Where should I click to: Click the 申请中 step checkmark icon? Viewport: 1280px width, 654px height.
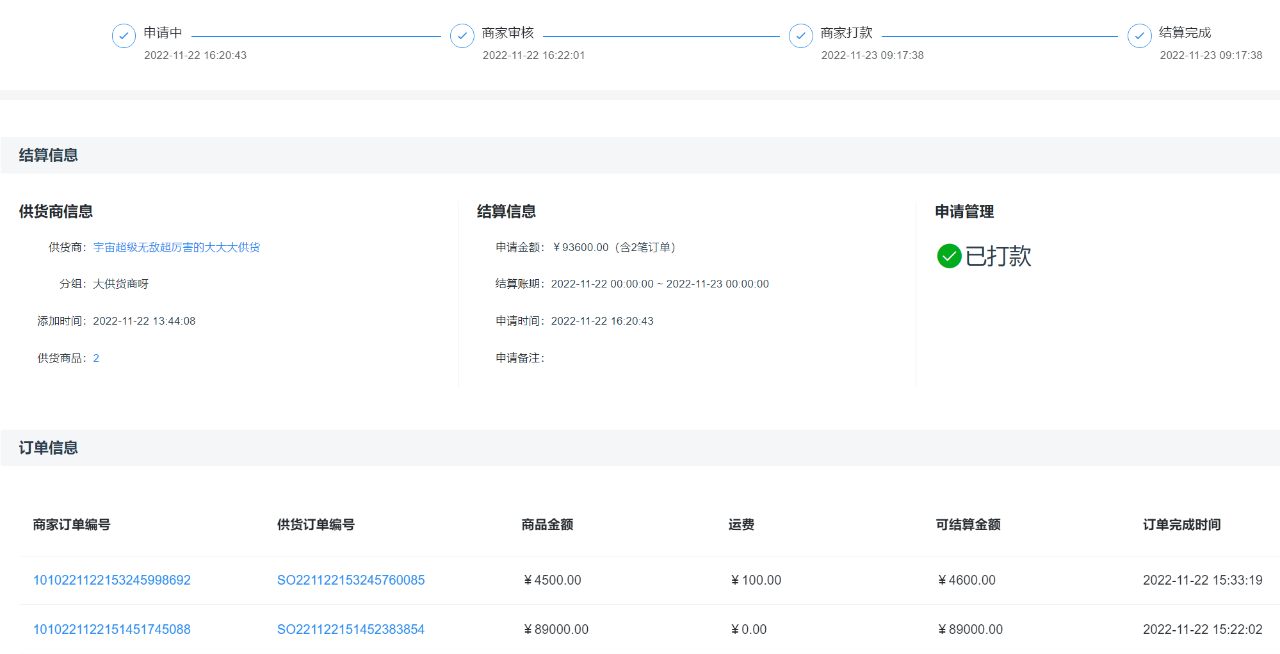(x=124, y=36)
